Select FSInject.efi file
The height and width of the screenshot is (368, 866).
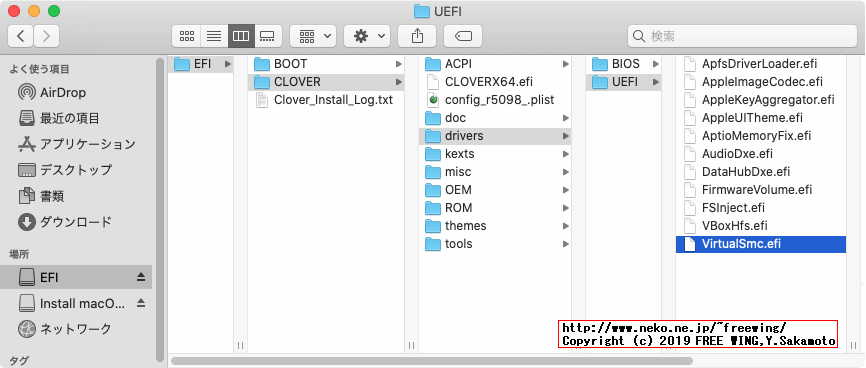click(x=761, y=208)
